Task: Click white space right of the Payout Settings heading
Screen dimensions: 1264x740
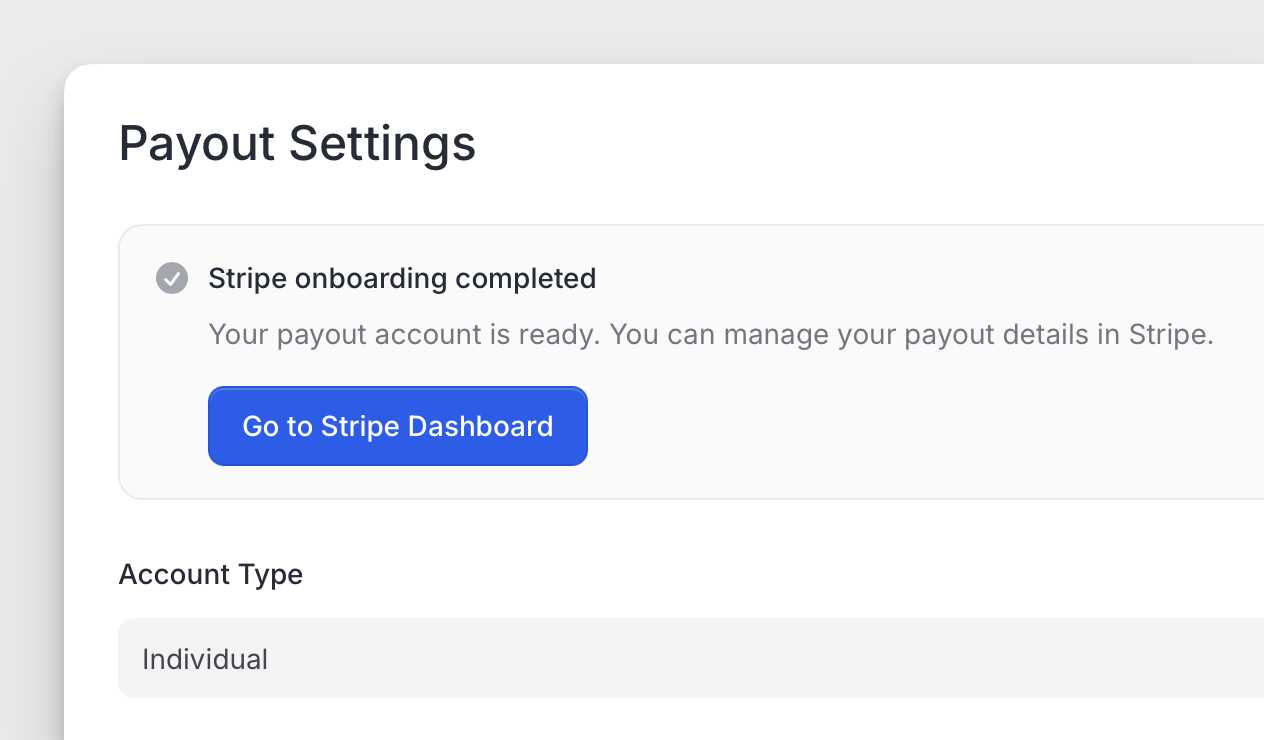Action: pos(850,143)
